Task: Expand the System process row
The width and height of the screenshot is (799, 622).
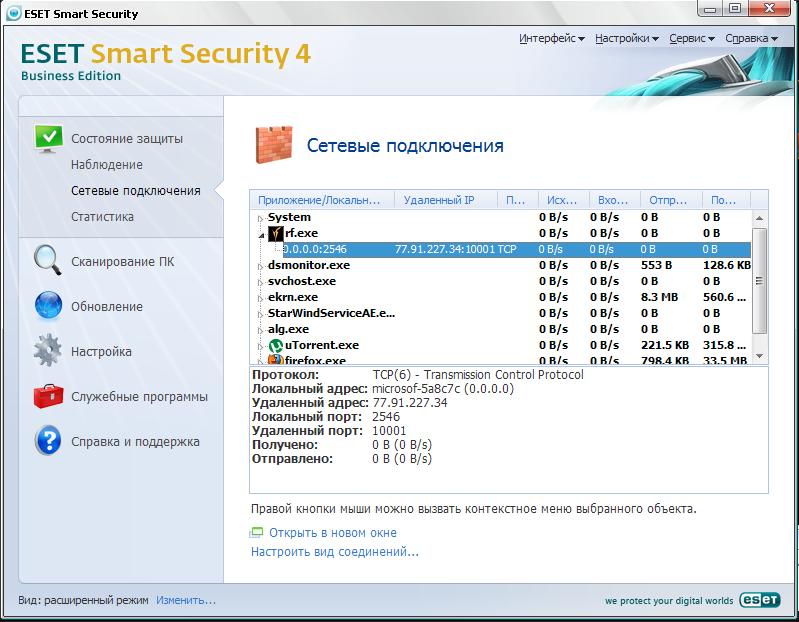Action: pyautogui.click(x=262, y=218)
